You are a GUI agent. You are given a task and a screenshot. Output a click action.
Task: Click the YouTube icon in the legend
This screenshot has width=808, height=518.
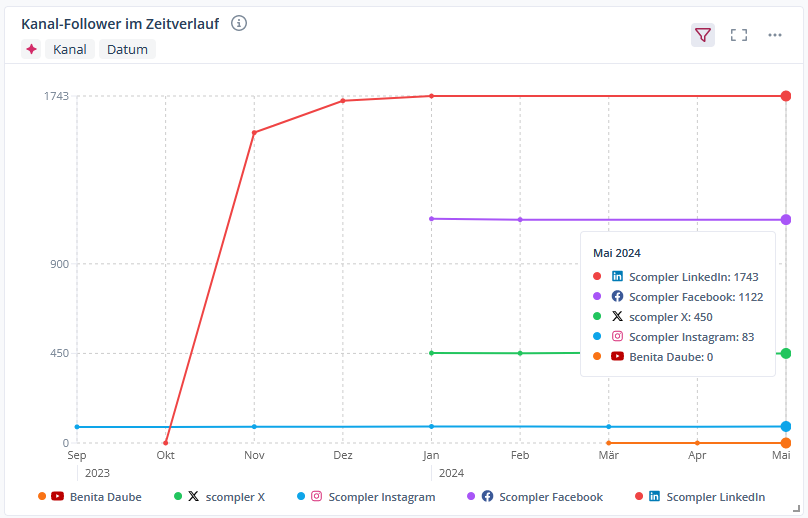[58, 496]
